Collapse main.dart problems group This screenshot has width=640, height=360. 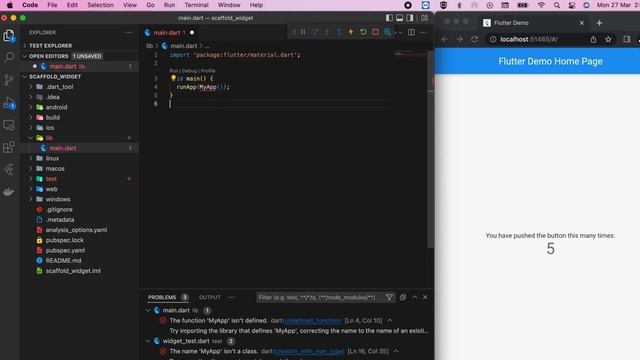coord(148,310)
